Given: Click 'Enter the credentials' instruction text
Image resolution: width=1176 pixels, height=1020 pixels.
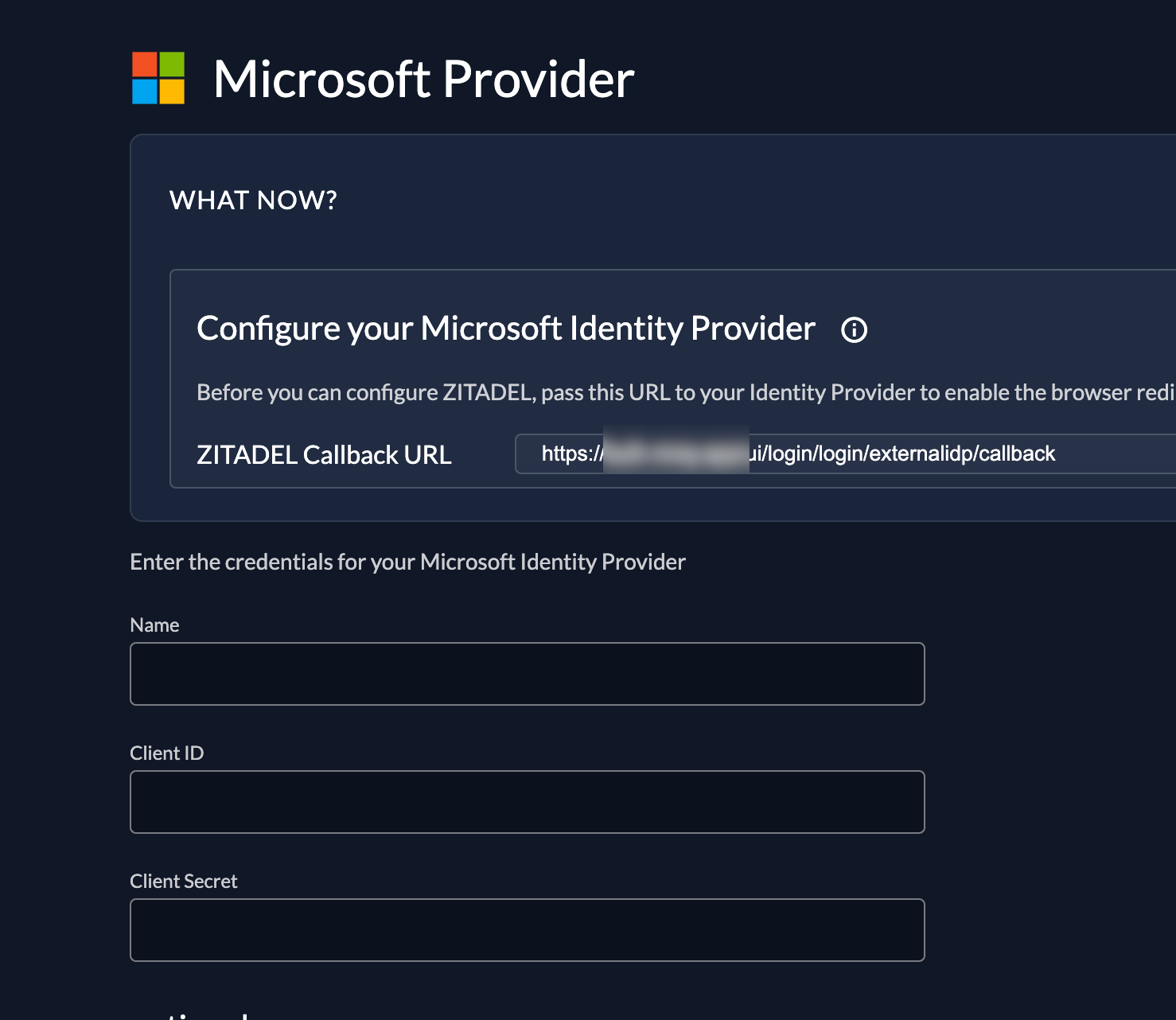Looking at the screenshot, I should point(407,562).
